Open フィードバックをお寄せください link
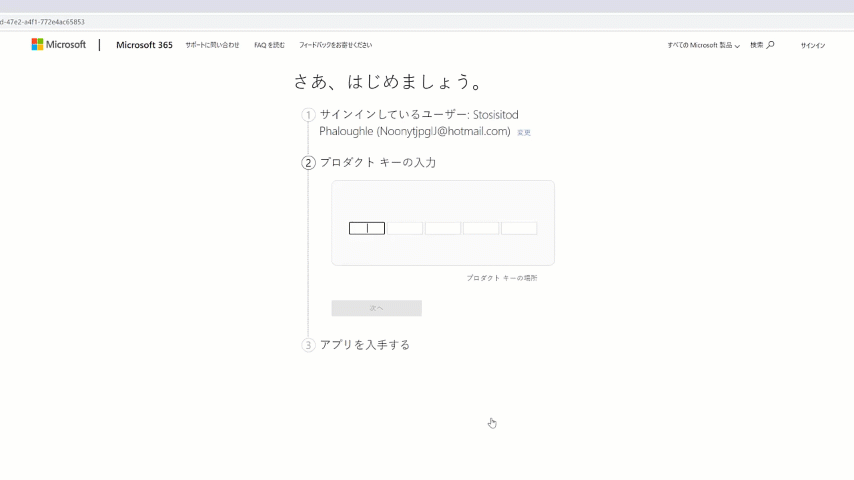 [x=335, y=45]
